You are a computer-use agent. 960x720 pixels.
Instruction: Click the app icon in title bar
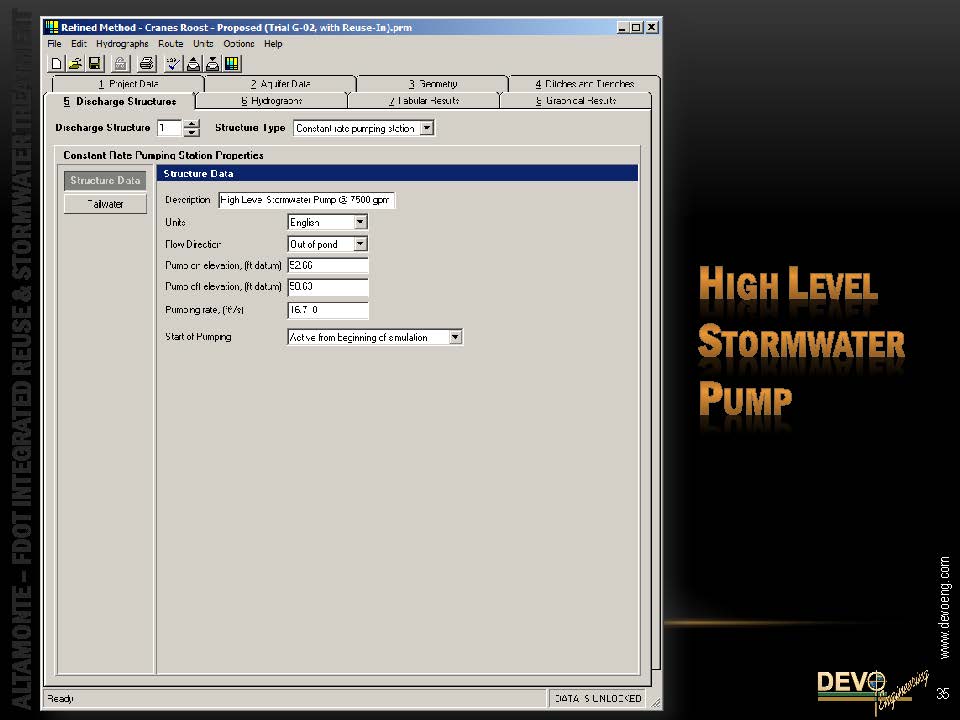point(52,27)
